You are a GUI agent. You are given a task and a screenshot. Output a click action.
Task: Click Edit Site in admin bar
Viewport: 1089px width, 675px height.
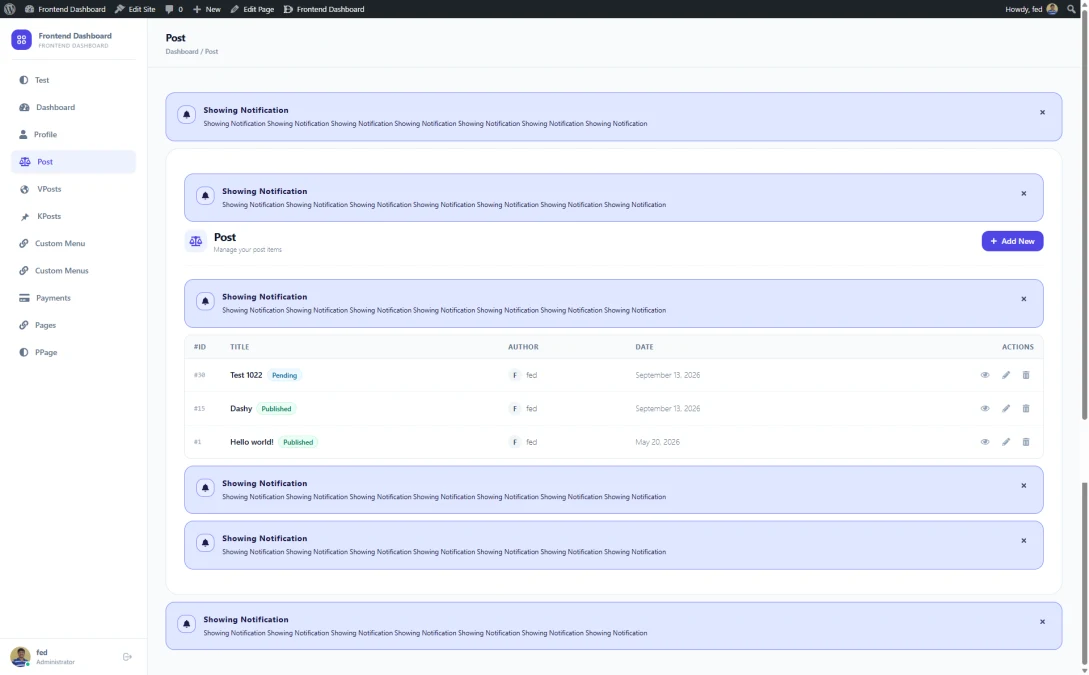pos(135,9)
